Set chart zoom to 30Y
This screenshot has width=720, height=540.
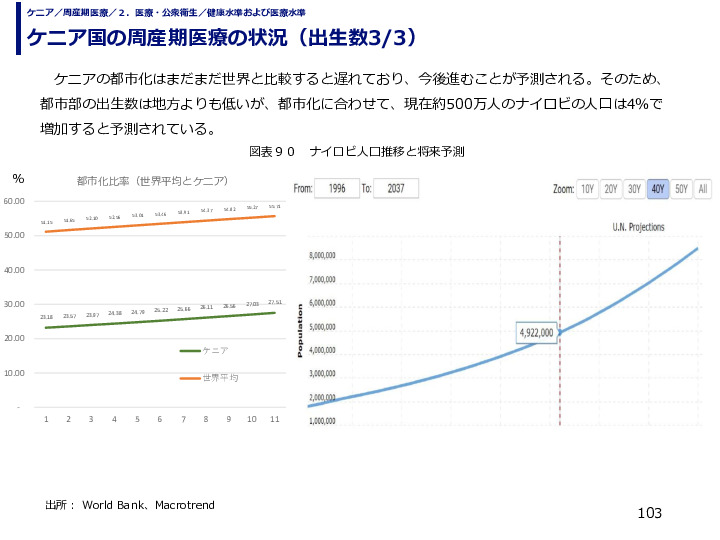(634, 189)
